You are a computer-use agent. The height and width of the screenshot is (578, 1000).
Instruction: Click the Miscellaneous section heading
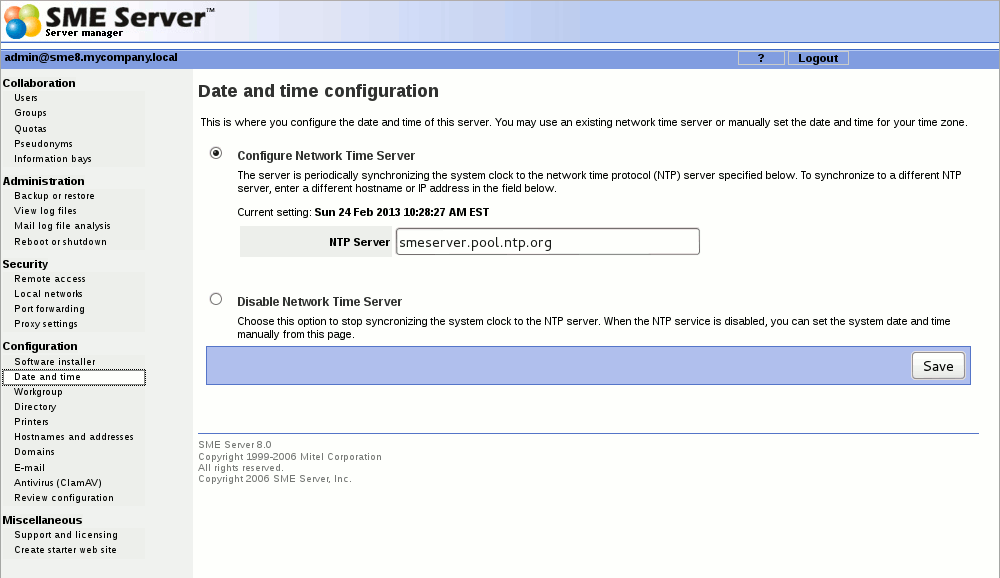click(x=42, y=520)
